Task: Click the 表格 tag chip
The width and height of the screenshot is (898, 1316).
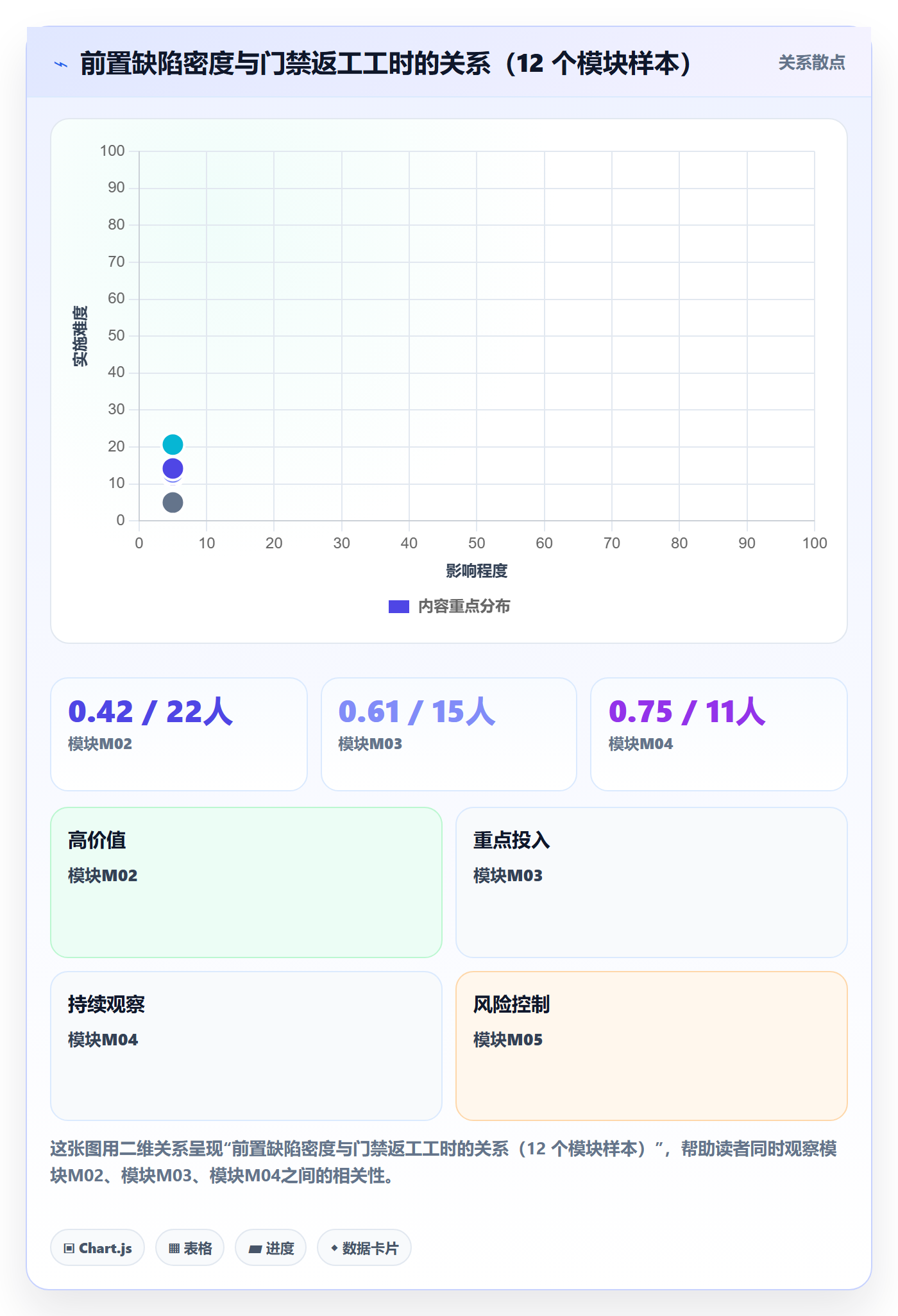Action: click(x=190, y=1248)
